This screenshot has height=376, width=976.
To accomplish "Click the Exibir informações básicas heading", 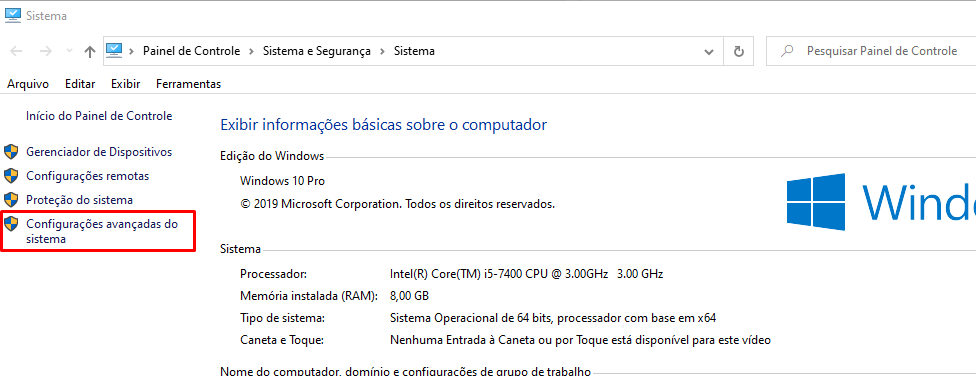I will click(x=383, y=125).
